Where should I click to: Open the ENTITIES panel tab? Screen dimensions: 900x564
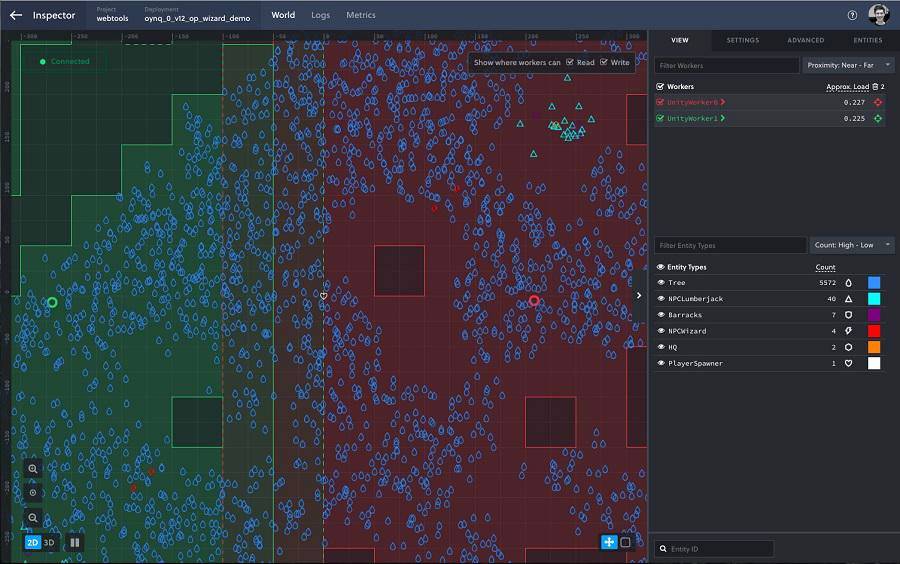click(868, 40)
